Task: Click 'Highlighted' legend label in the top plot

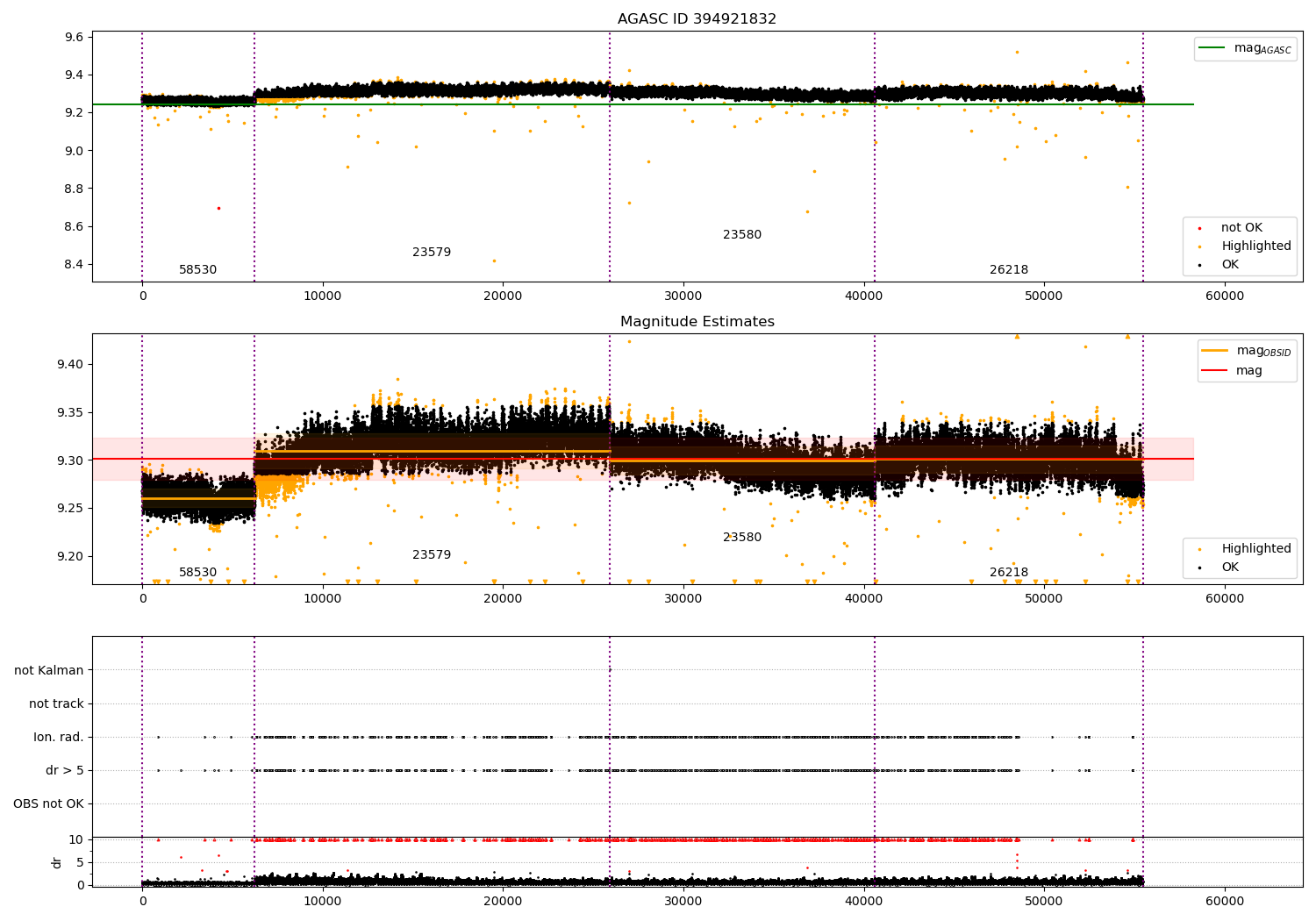Action: 1256,246
